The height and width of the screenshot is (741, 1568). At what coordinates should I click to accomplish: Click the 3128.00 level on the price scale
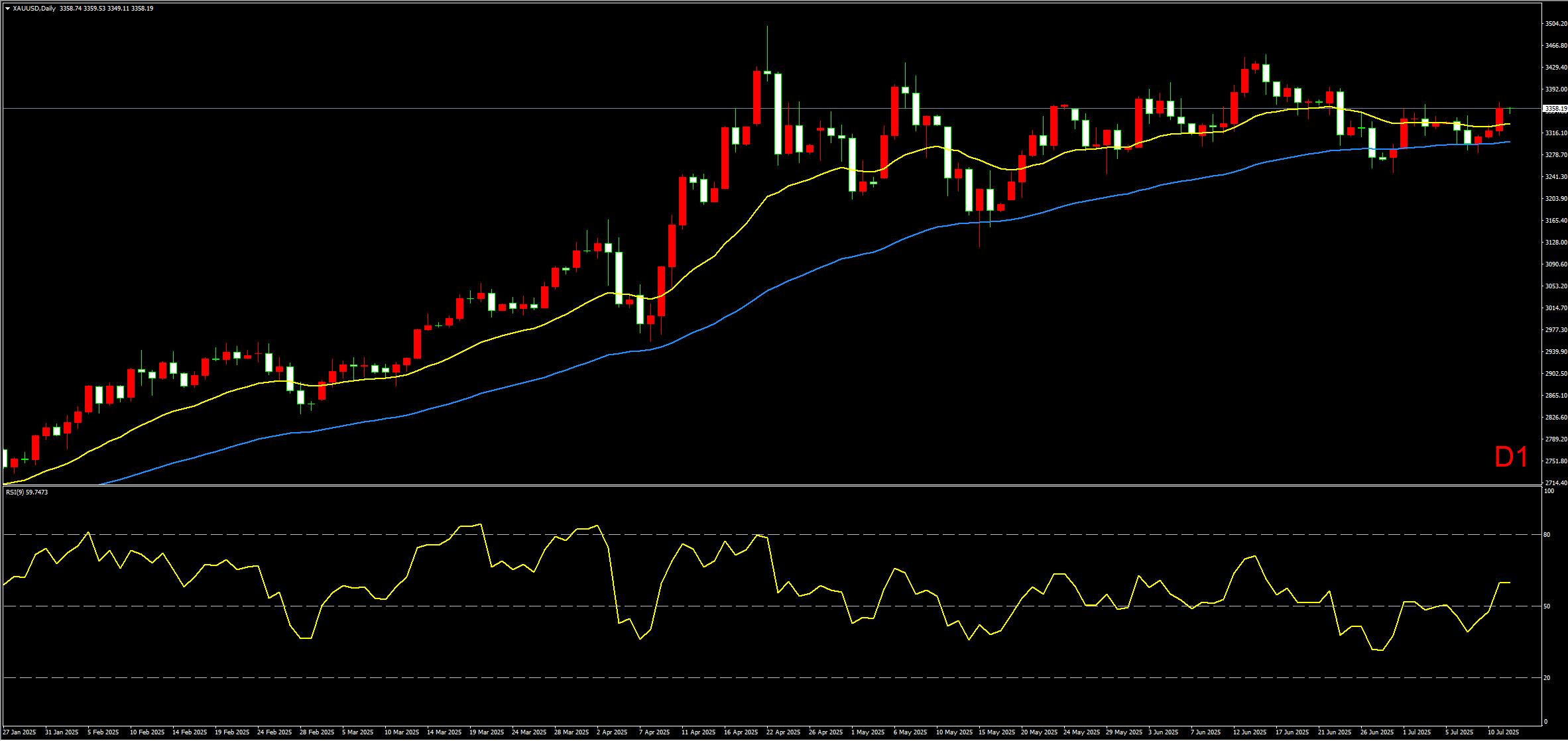coord(1555,243)
